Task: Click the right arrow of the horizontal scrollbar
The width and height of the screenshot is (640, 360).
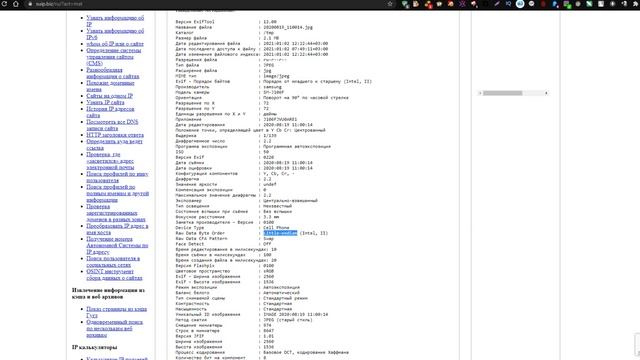Action: tap(546, 93)
